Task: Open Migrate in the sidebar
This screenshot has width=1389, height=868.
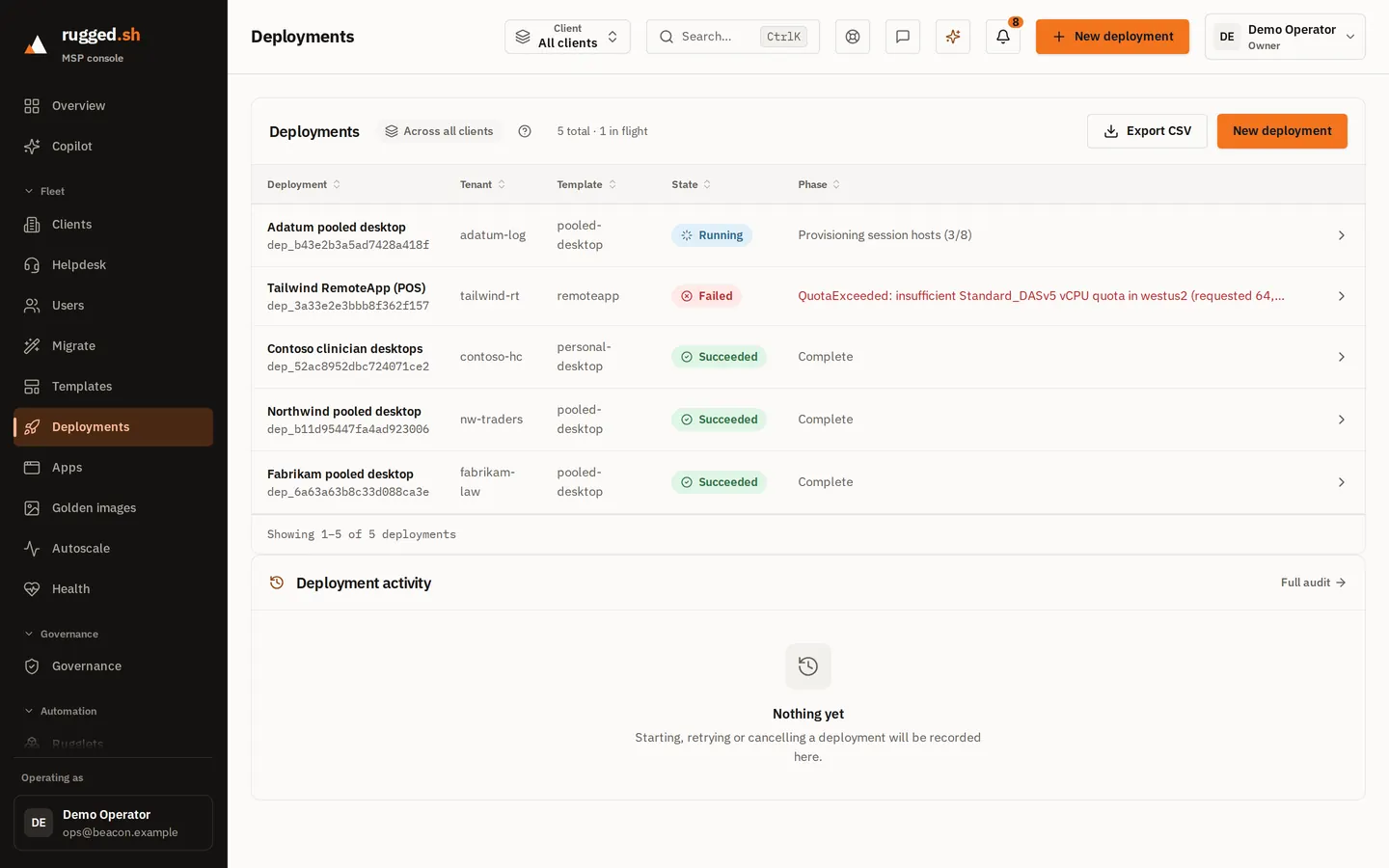Action: [113, 346]
